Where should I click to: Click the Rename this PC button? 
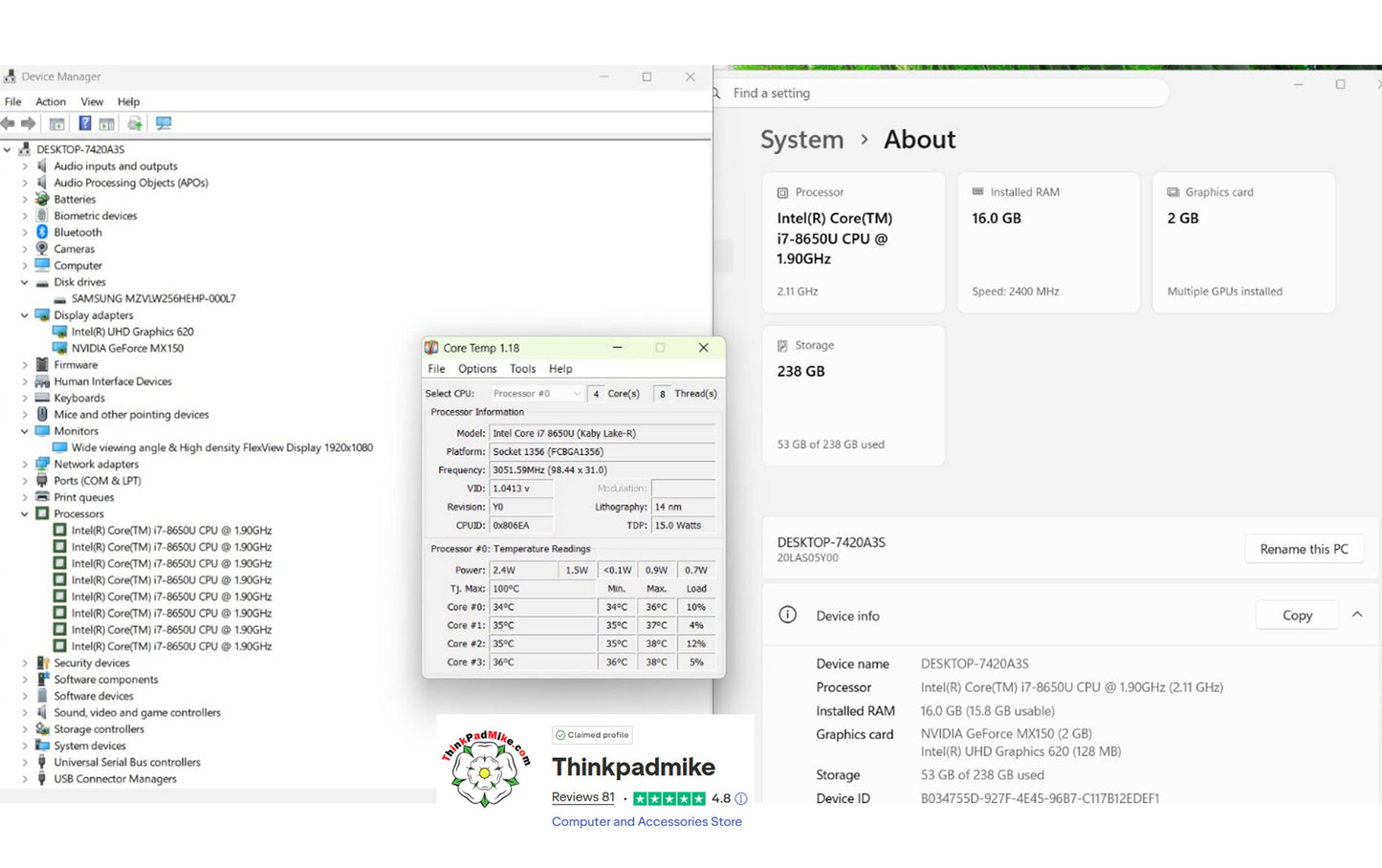(x=1305, y=549)
